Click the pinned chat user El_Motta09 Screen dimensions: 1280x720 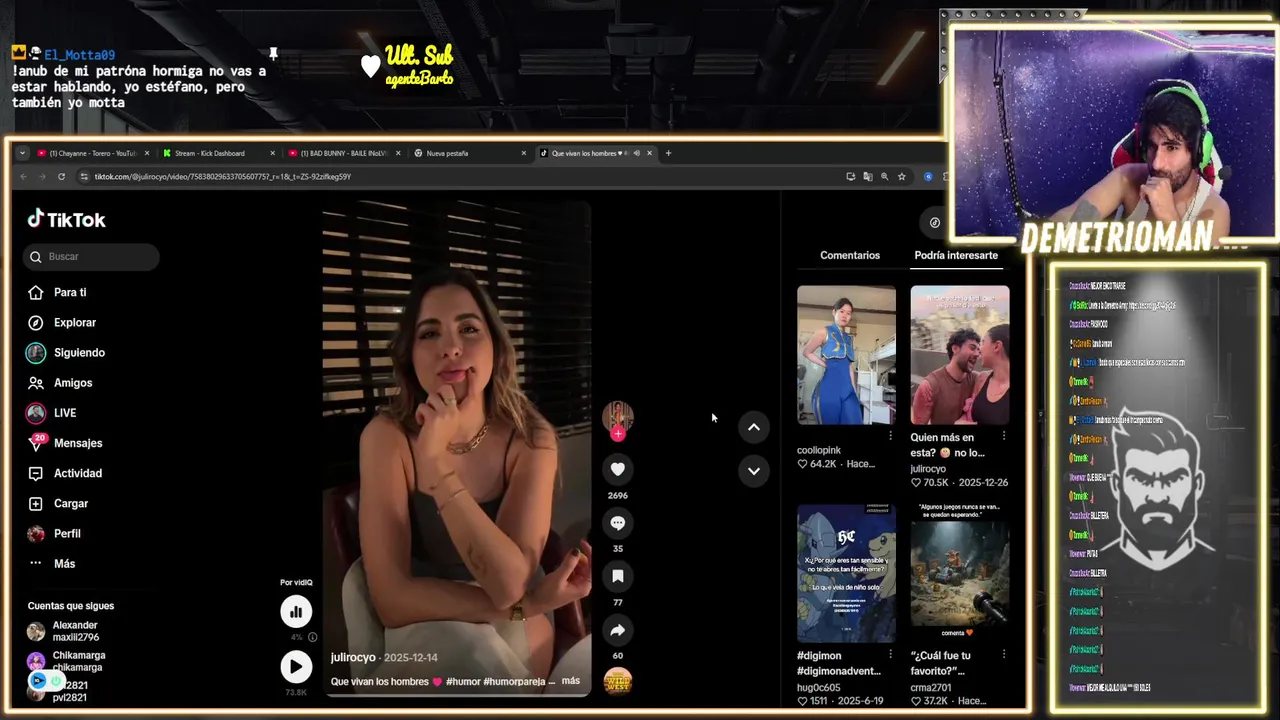79,55
